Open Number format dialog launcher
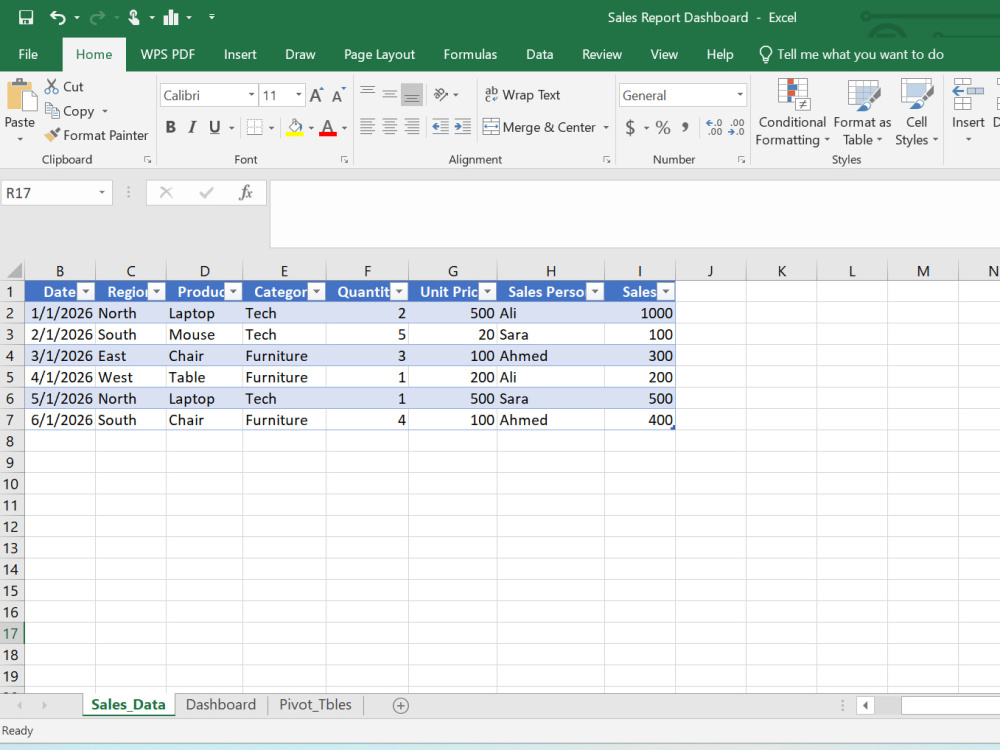Screen dimensions: 1000x750 [741, 160]
